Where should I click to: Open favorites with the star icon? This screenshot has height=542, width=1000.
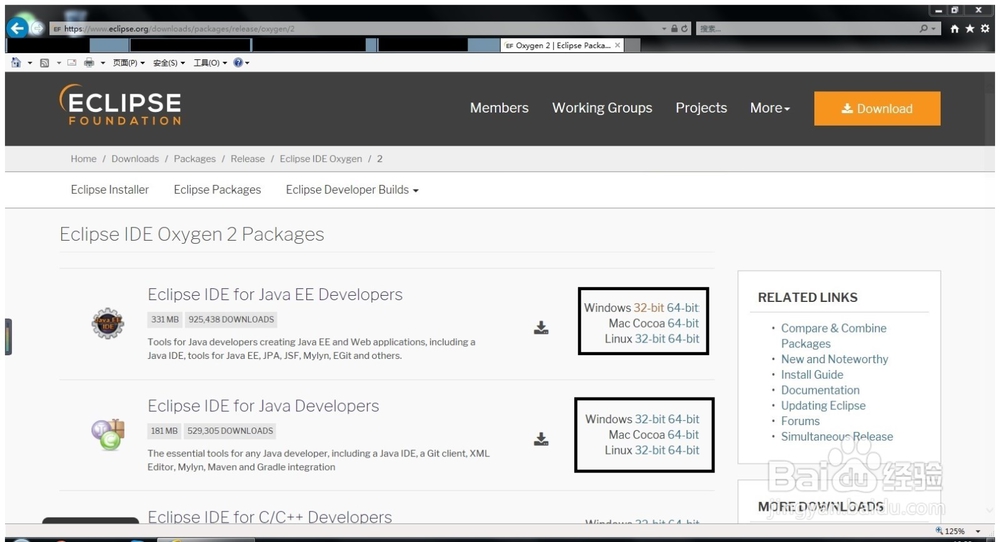click(969, 29)
